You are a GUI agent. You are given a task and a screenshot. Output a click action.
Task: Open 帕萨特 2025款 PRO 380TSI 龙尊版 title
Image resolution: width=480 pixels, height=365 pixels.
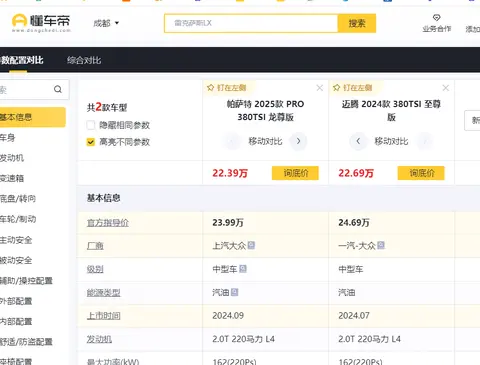point(265,111)
